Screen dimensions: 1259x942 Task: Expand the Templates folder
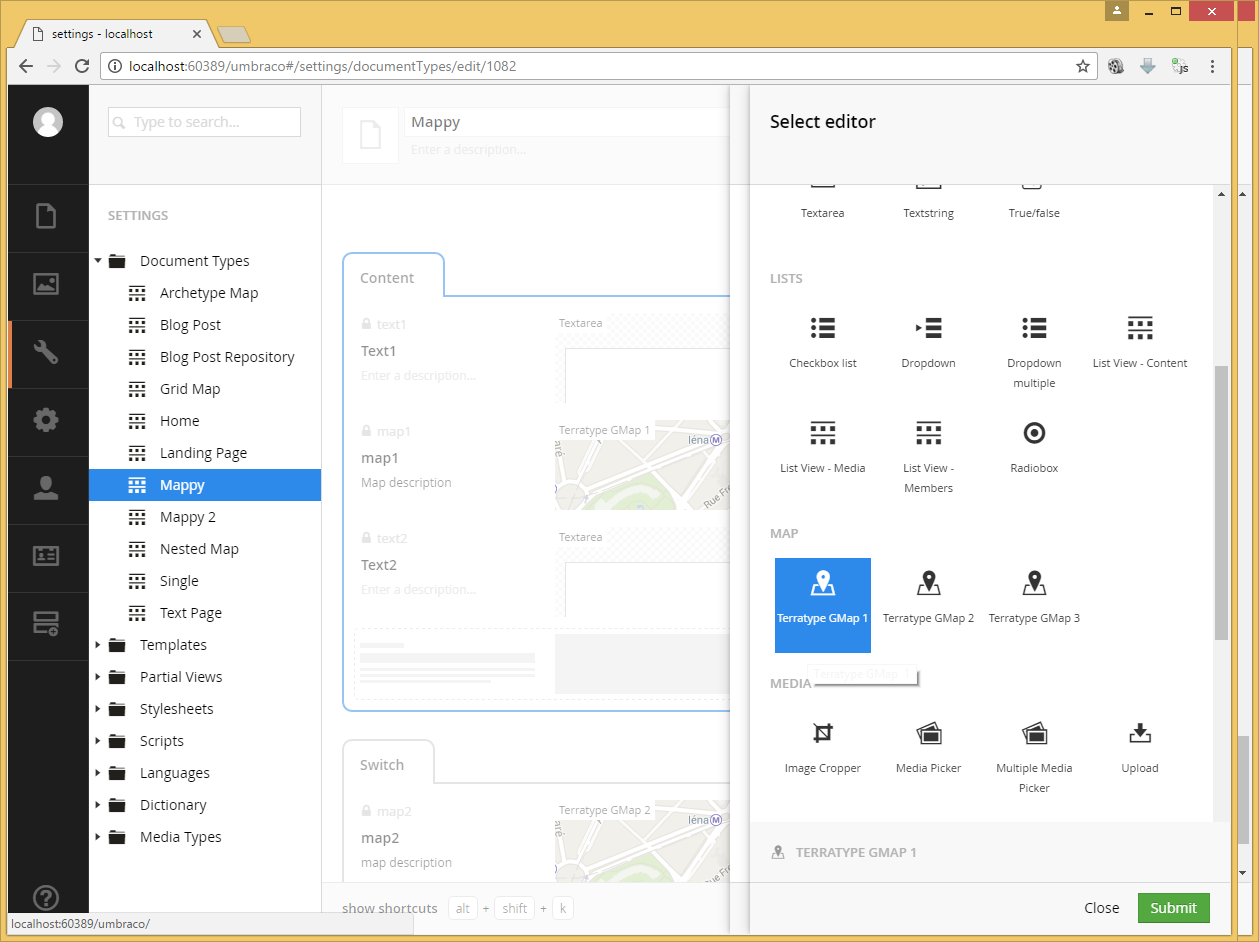point(98,645)
